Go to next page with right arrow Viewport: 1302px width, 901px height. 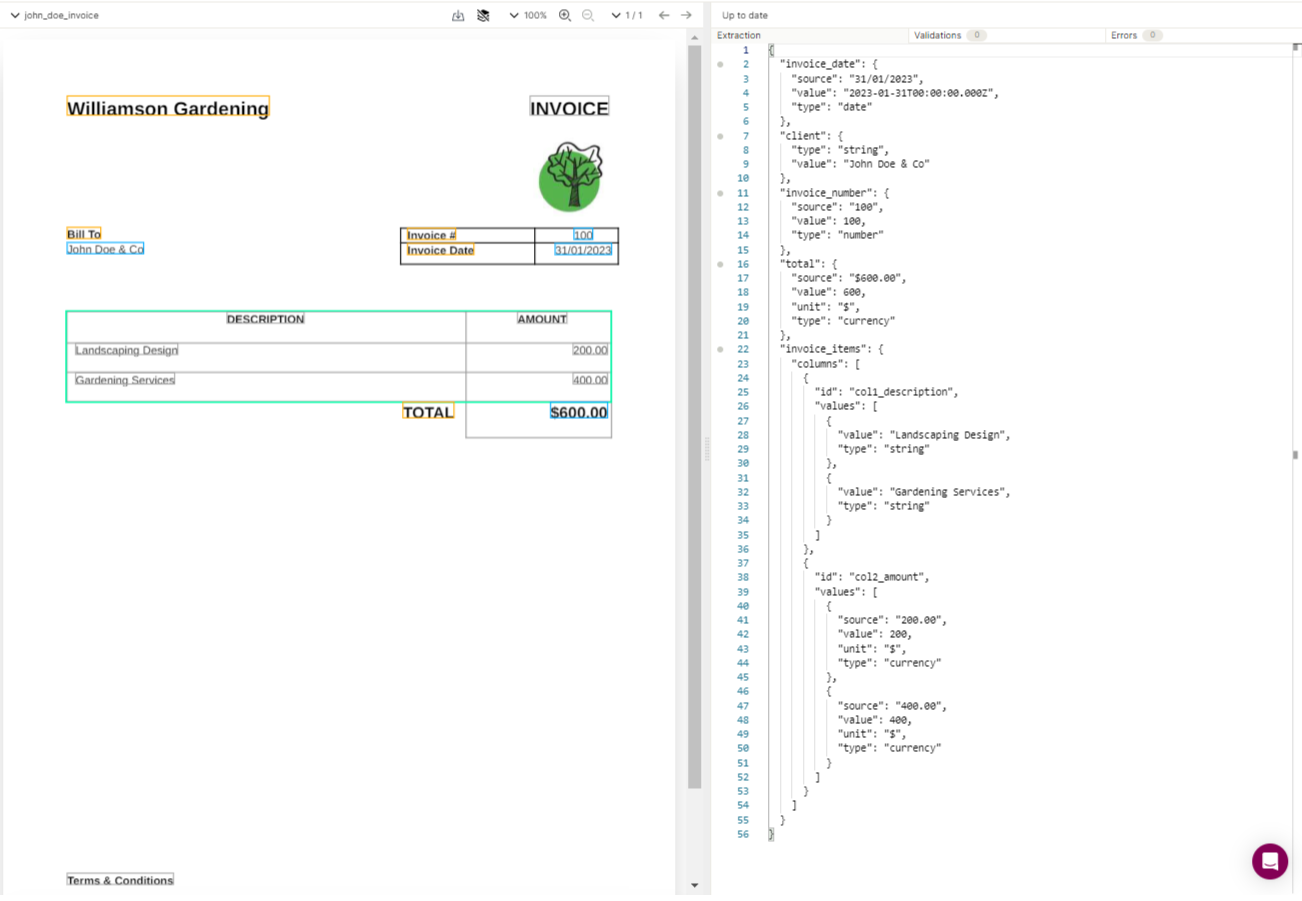[x=686, y=15]
